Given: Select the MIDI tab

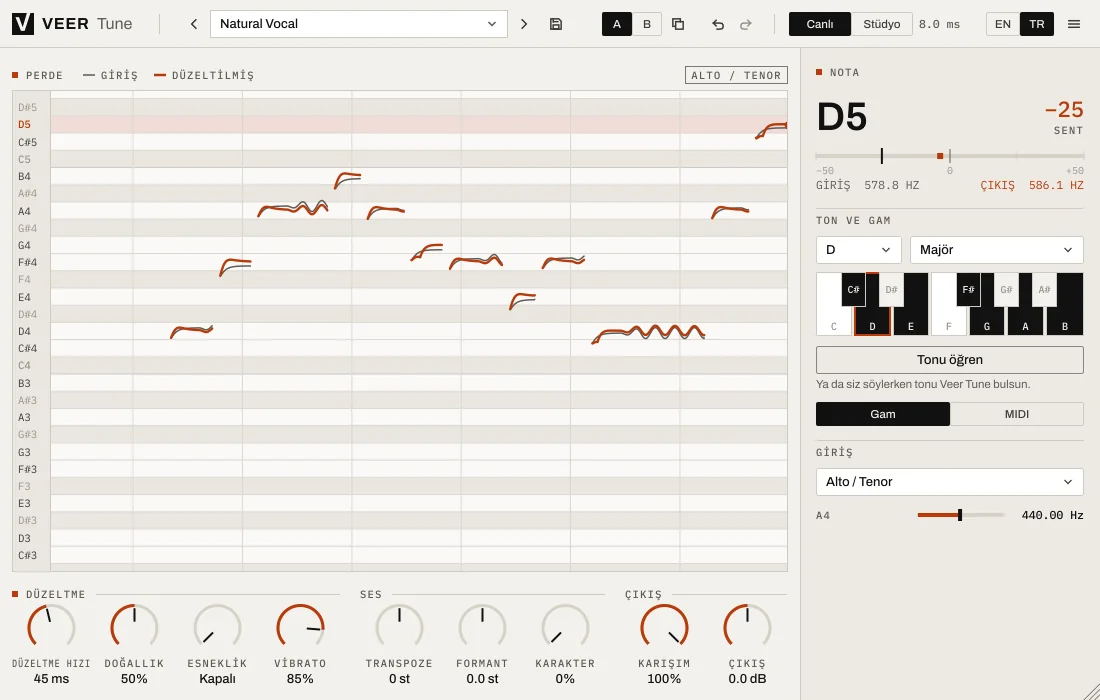Looking at the screenshot, I should click(1017, 414).
